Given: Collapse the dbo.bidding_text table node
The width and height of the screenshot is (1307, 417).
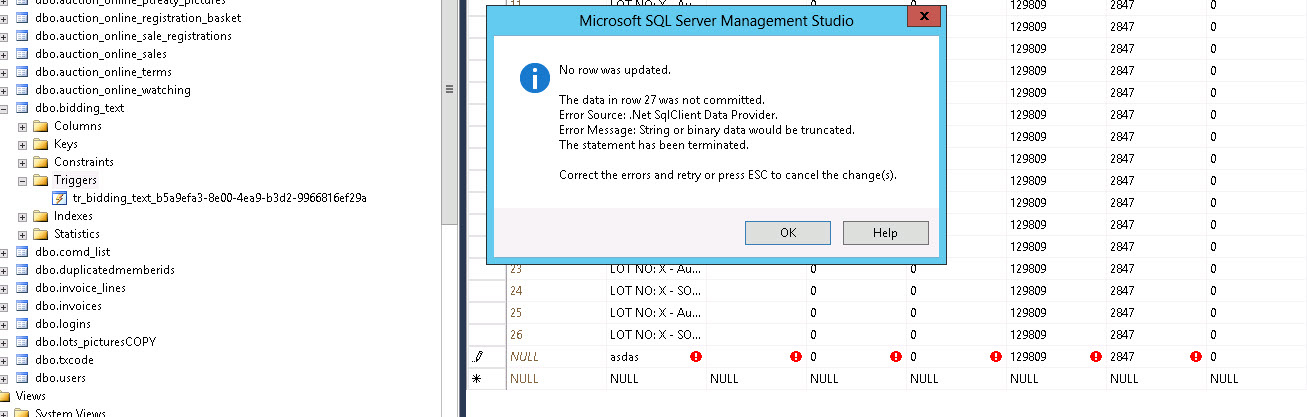Looking at the screenshot, I should (x=4, y=109).
